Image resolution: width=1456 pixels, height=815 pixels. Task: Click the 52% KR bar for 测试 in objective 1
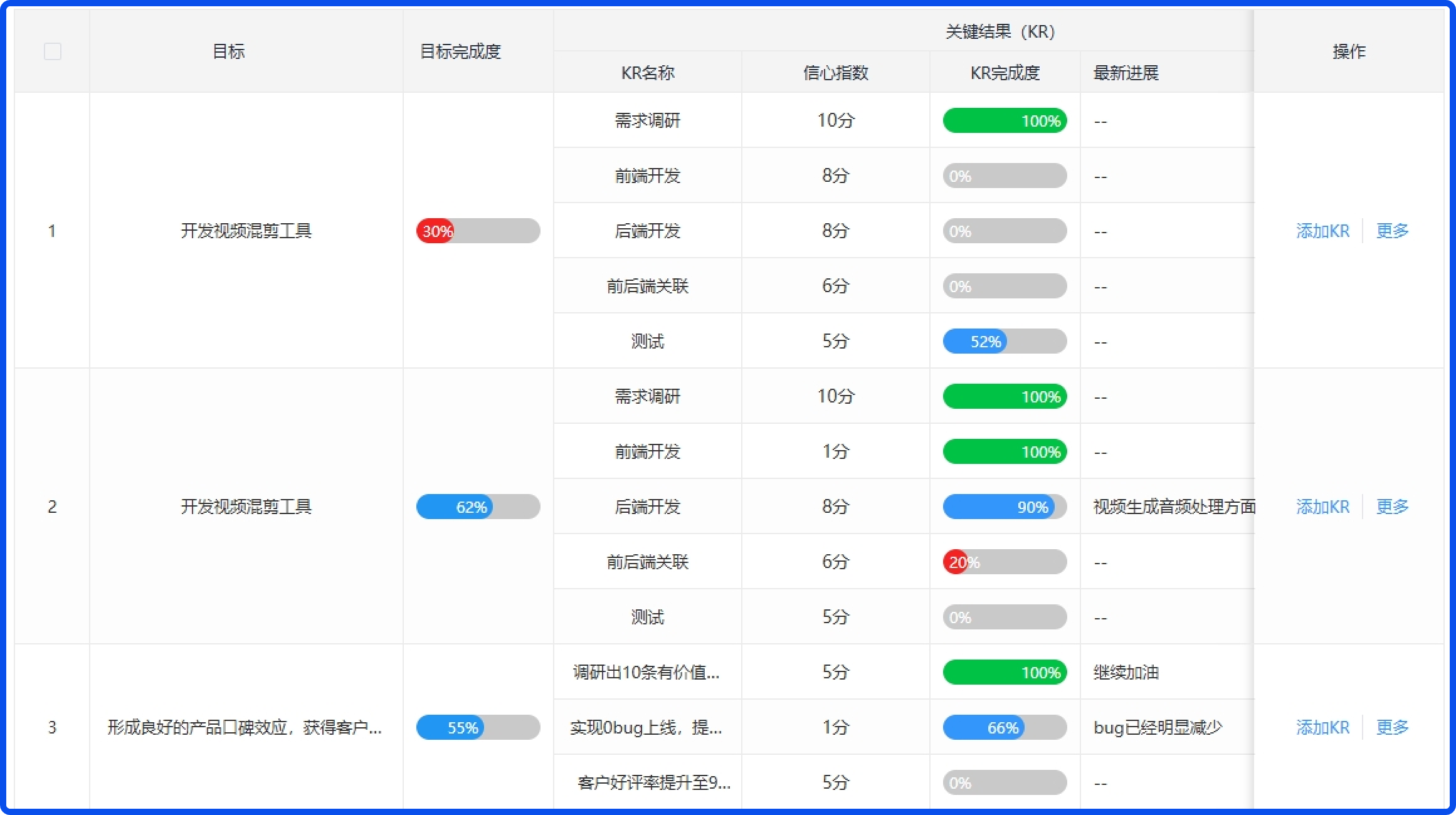1003,341
